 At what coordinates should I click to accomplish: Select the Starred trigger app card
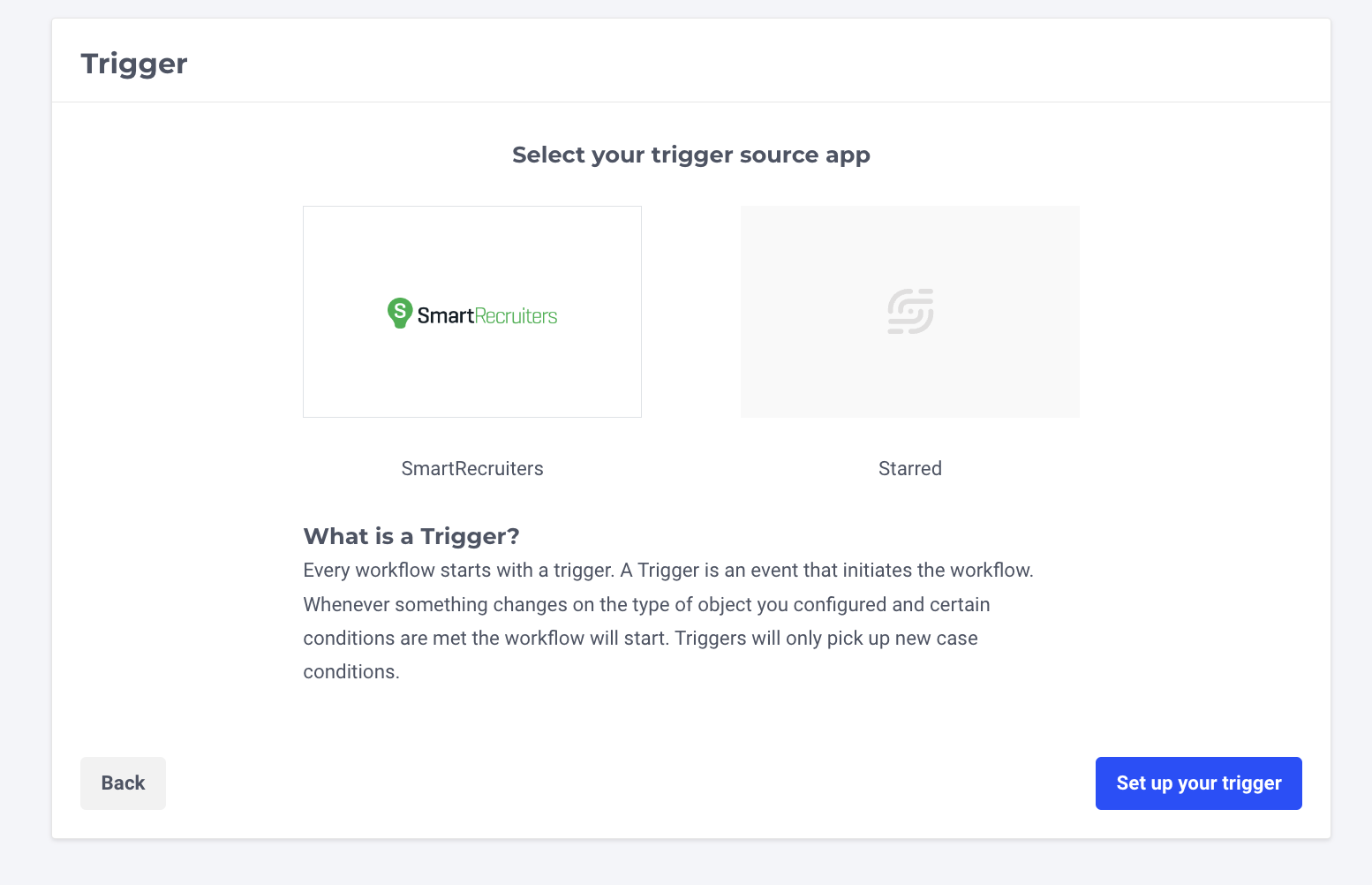tap(910, 312)
